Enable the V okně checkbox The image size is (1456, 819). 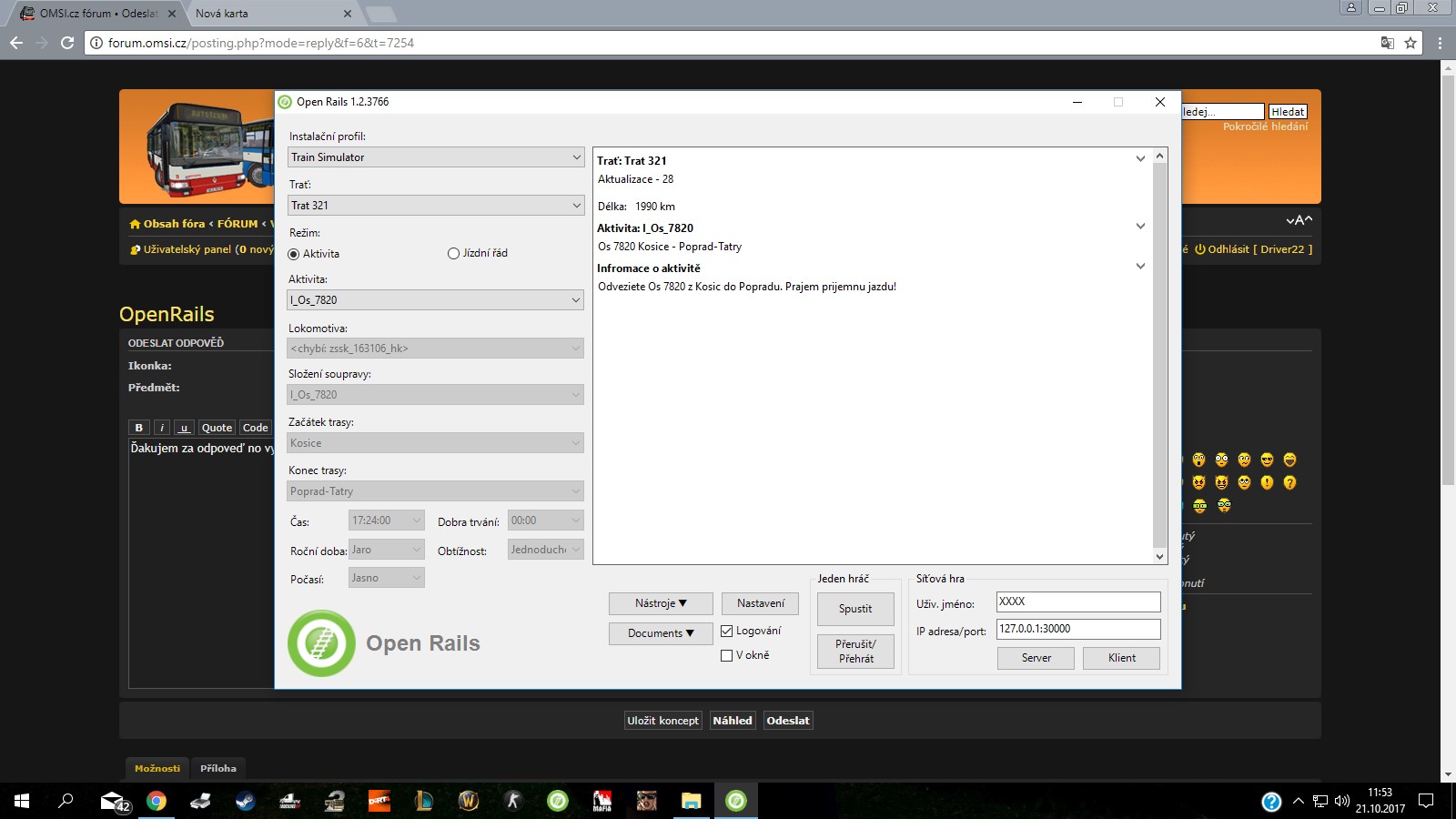pos(726,655)
